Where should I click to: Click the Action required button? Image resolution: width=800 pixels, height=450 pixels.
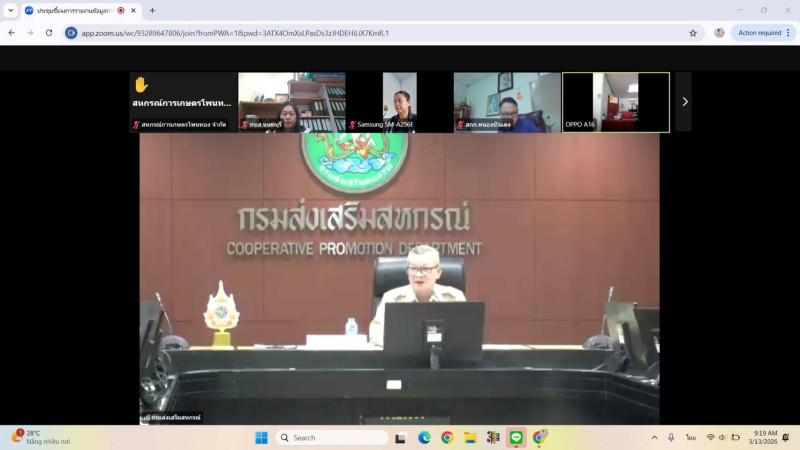tap(760, 33)
